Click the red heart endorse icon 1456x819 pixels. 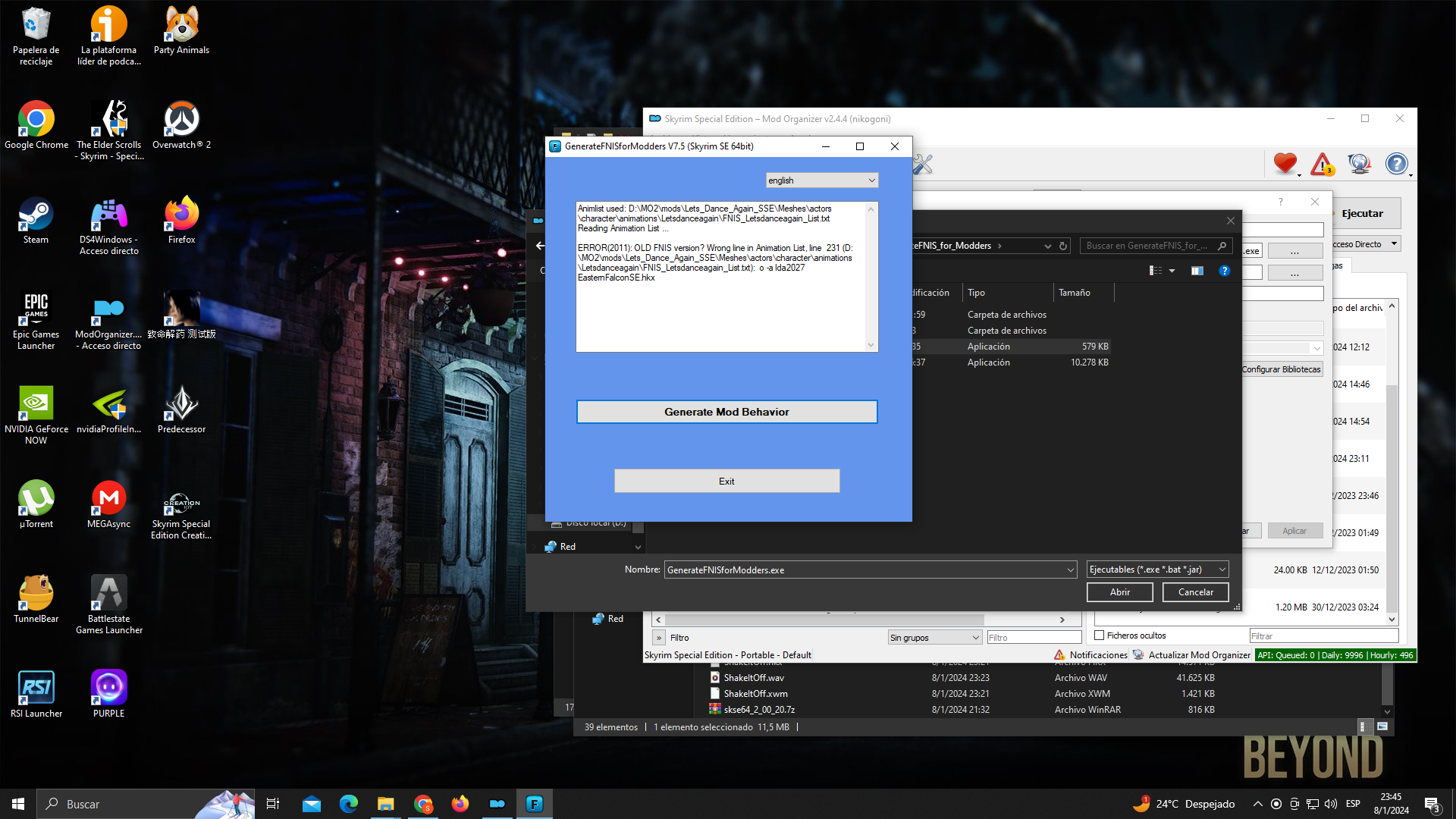[1285, 164]
